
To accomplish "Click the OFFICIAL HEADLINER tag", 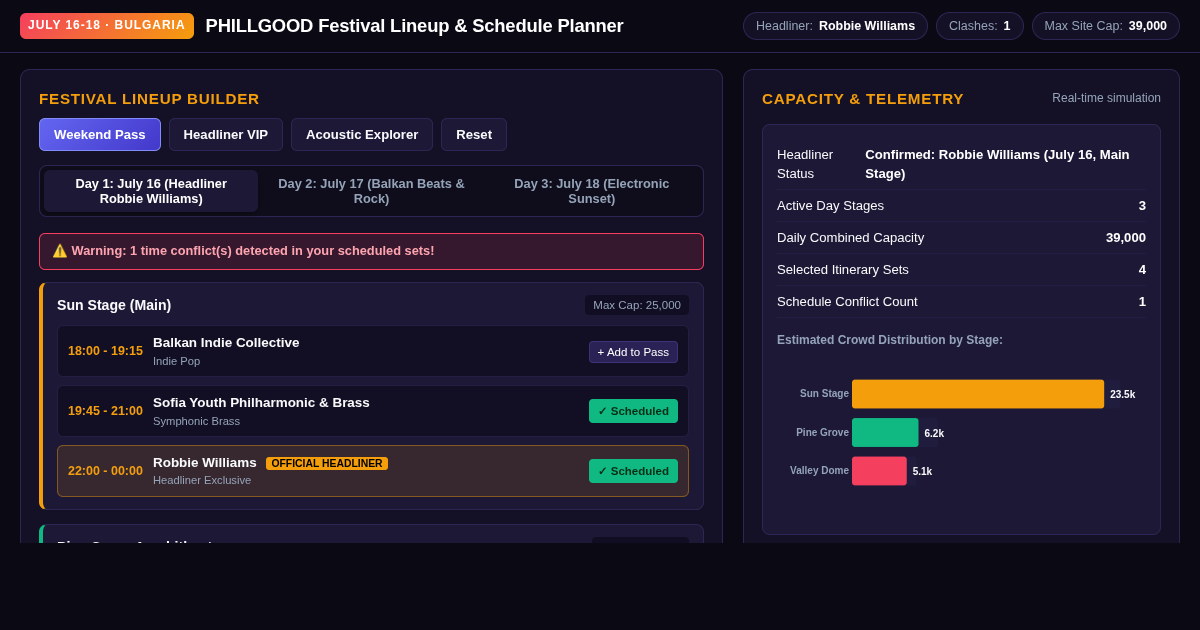I will pyautogui.click(x=327, y=463).
